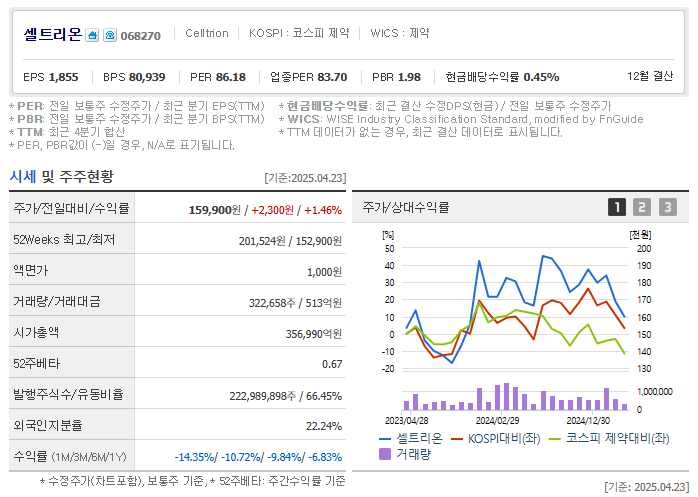Click the 시가총액 row label

point(36,333)
